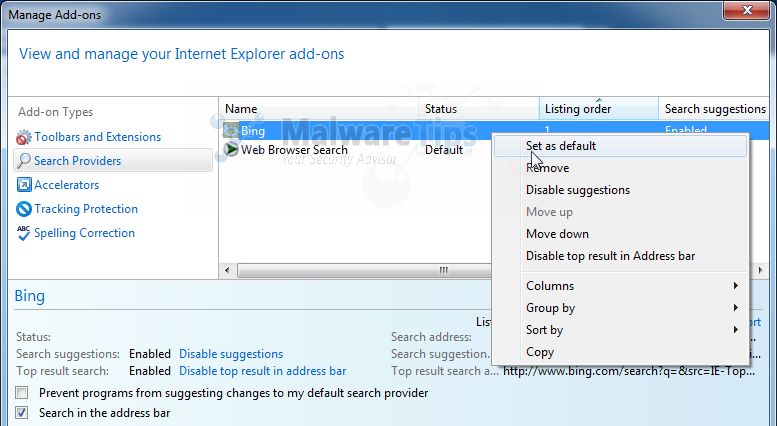
Task: Click the Bing provider icon
Action: pyautogui.click(x=230, y=131)
